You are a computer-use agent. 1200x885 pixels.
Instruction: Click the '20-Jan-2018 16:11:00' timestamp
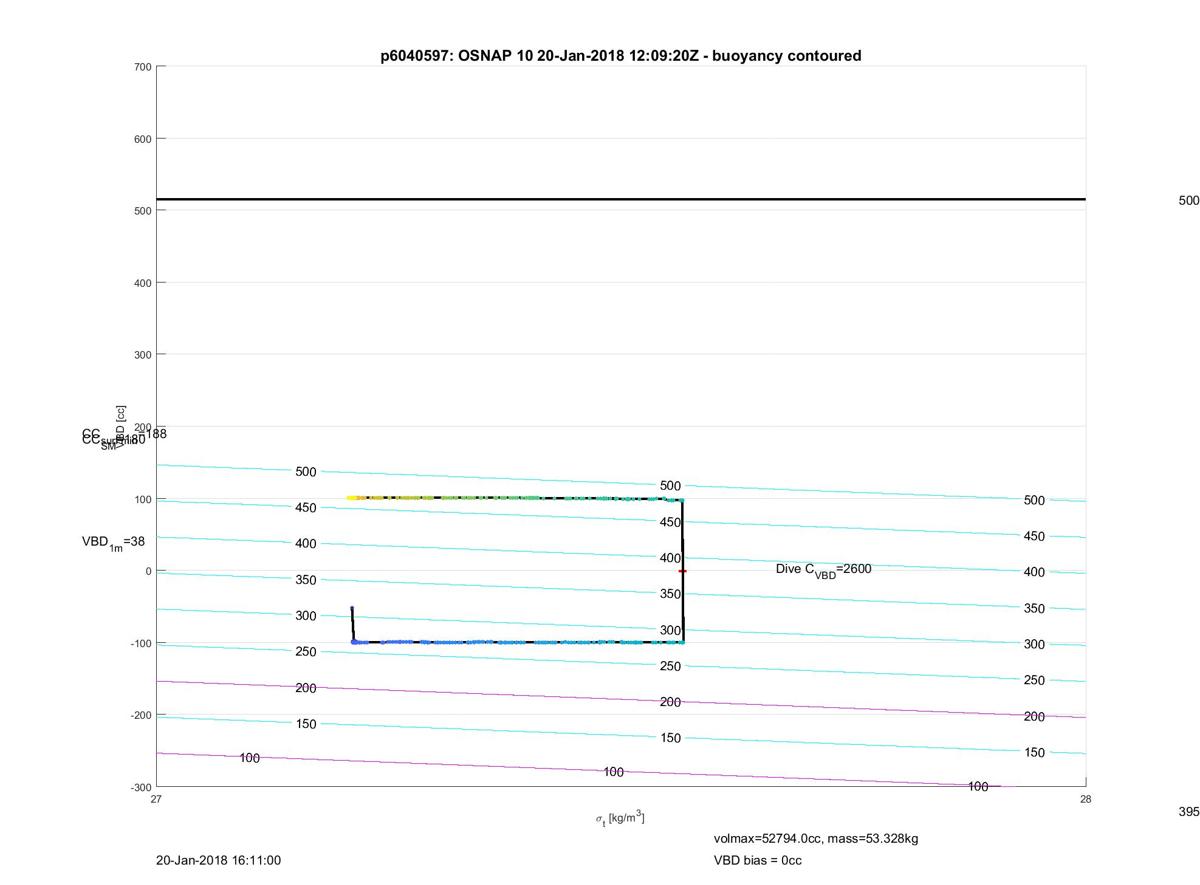pos(218,860)
